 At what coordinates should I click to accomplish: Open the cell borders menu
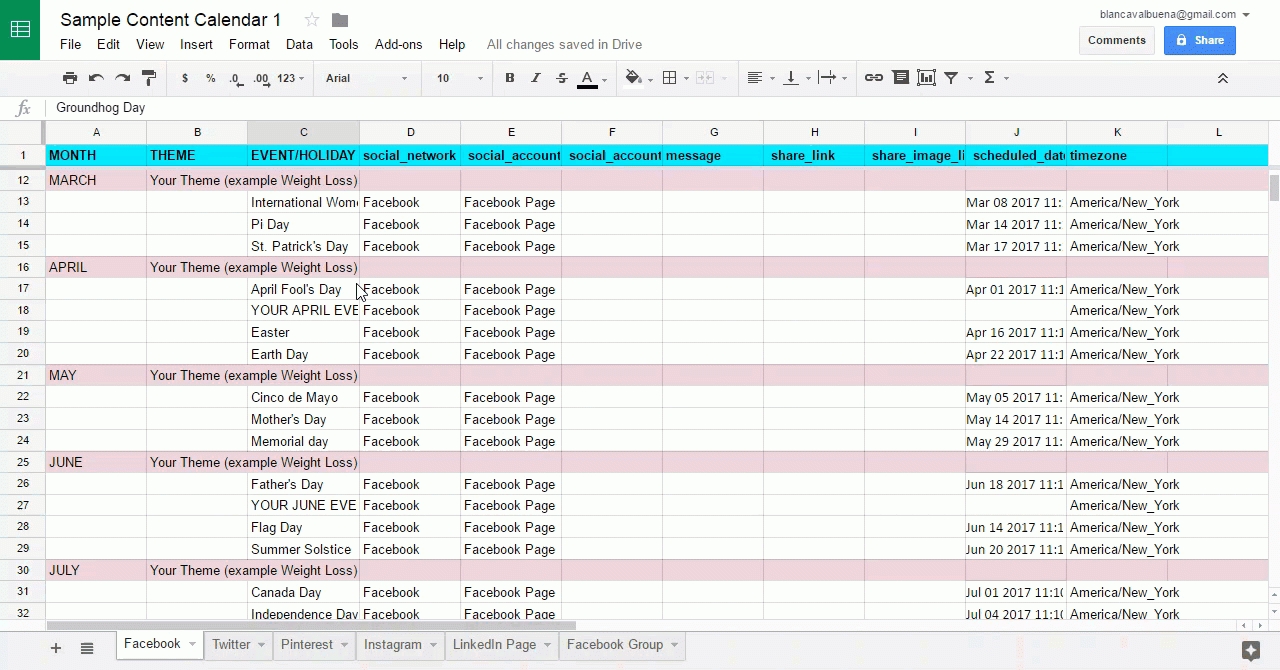click(675, 78)
